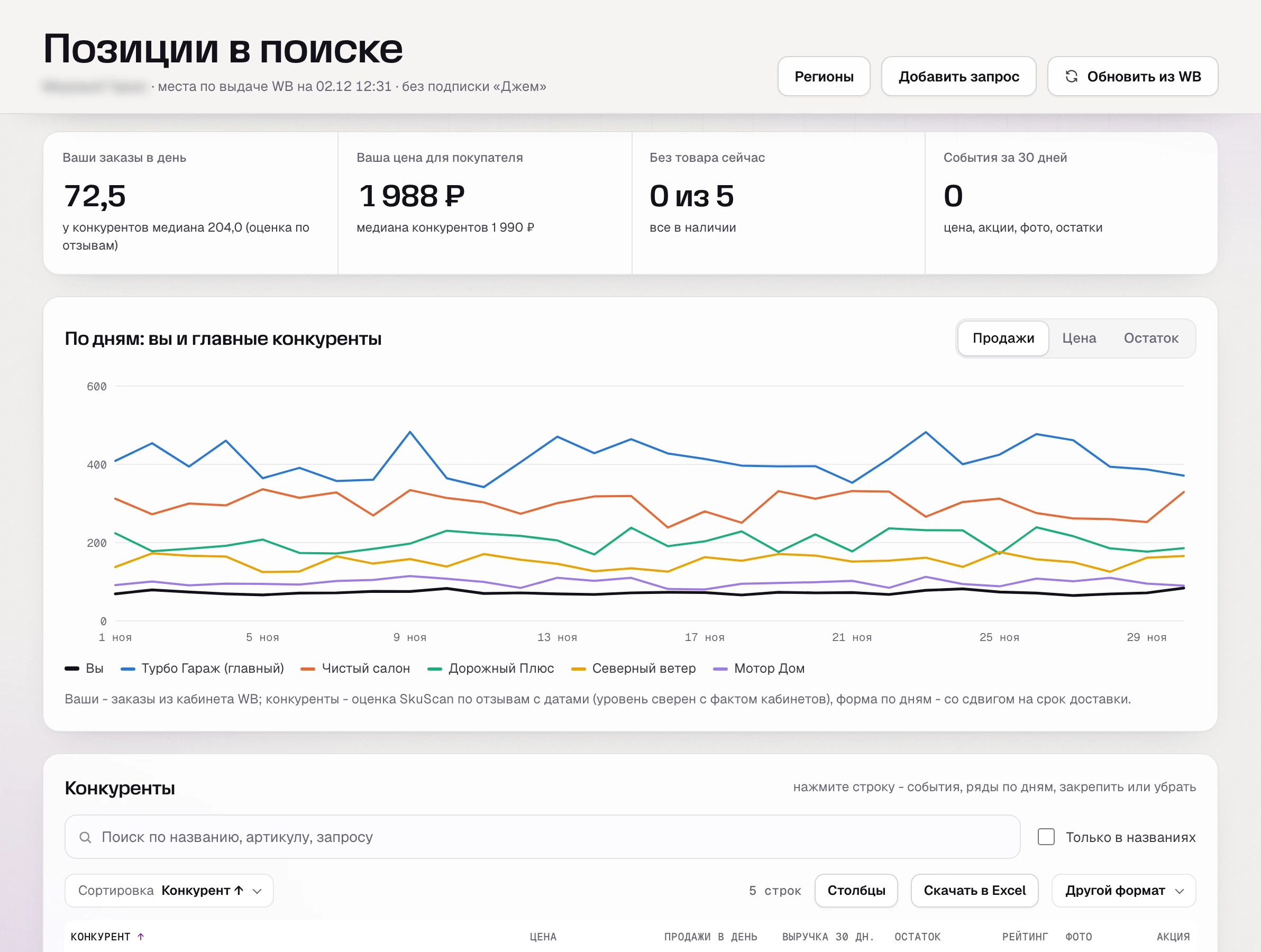Sort by the ОСТАТОК column header
This screenshot has height=952, width=1261.
(x=917, y=937)
